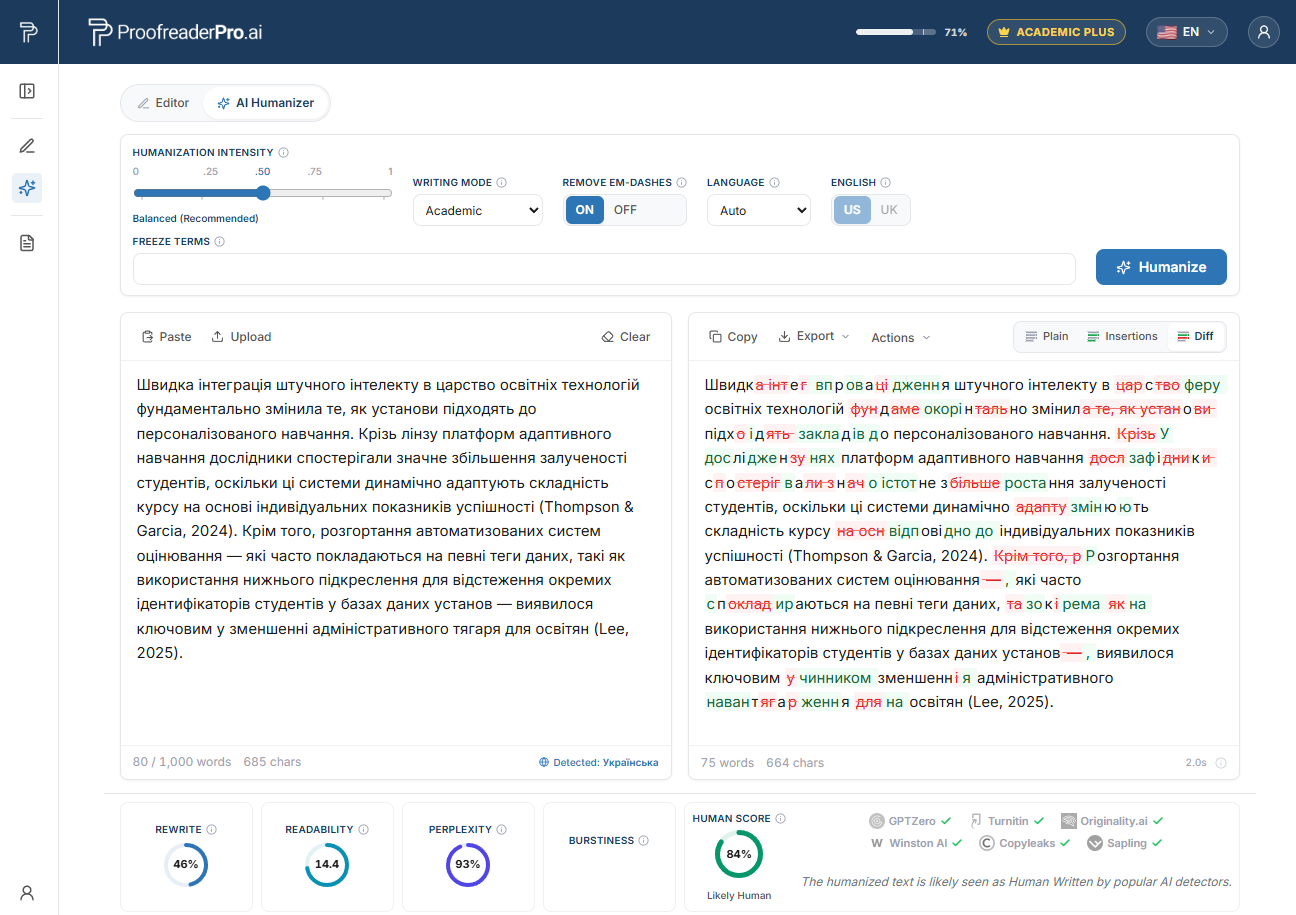The image size is (1296, 915).
Task: Open the EN language selector in header
Action: point(1187,32)
